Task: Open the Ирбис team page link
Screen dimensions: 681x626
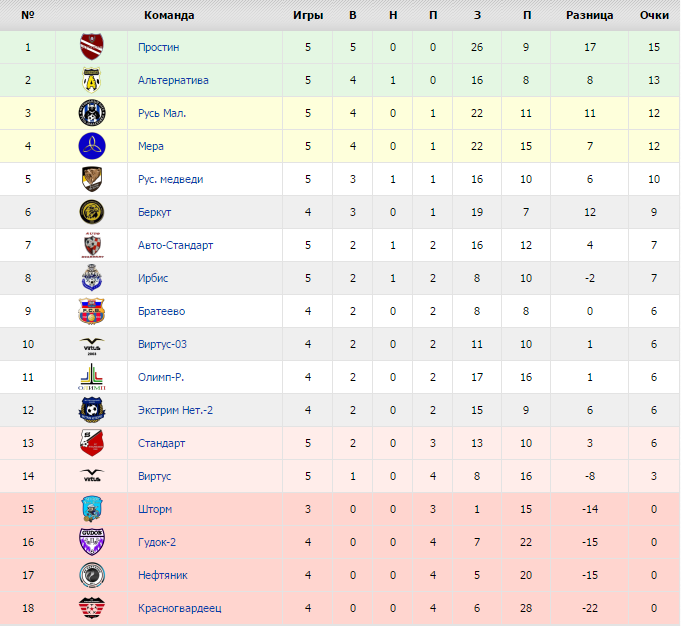Action: click(x=154, y=278)
